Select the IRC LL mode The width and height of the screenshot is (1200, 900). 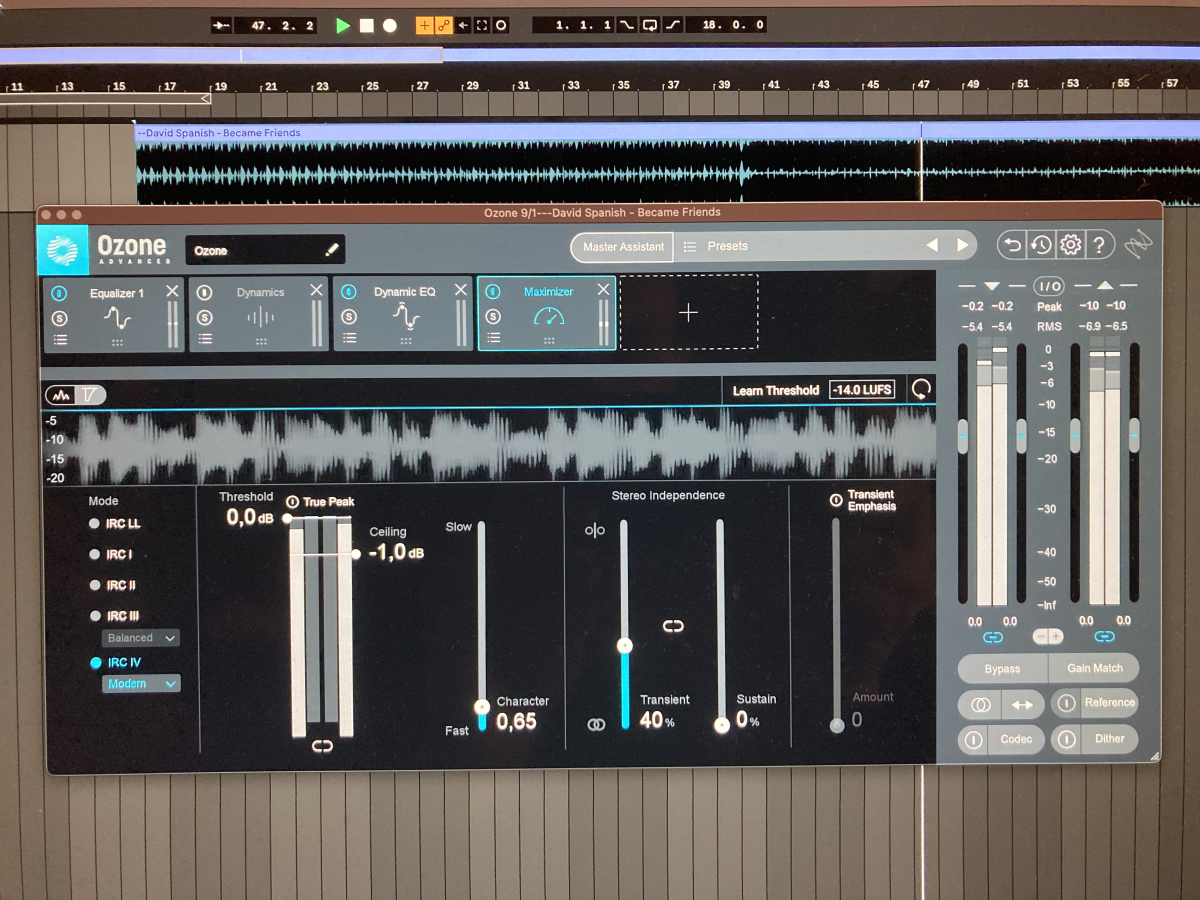tap(115, 524)
